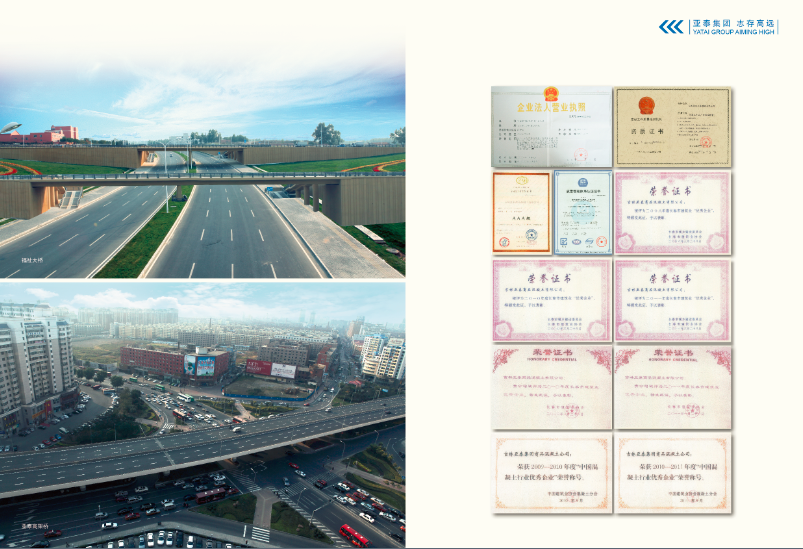Click the "YATAI GROUP AIMING HIGH" header text
Viewport: 803px width, 549px height.
733,32
